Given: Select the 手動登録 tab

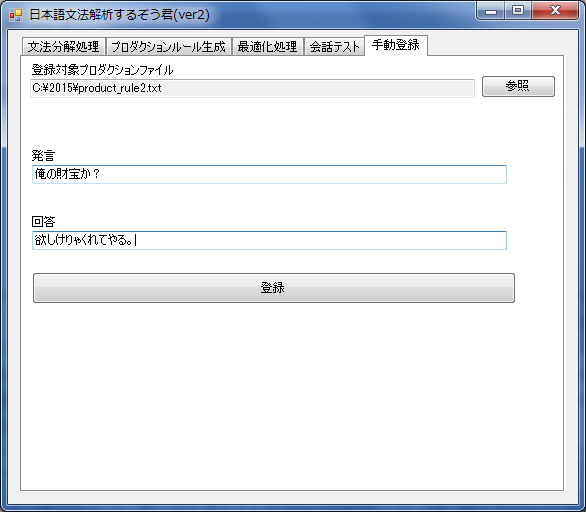Looking at the screenshot, I should [396, 45].
